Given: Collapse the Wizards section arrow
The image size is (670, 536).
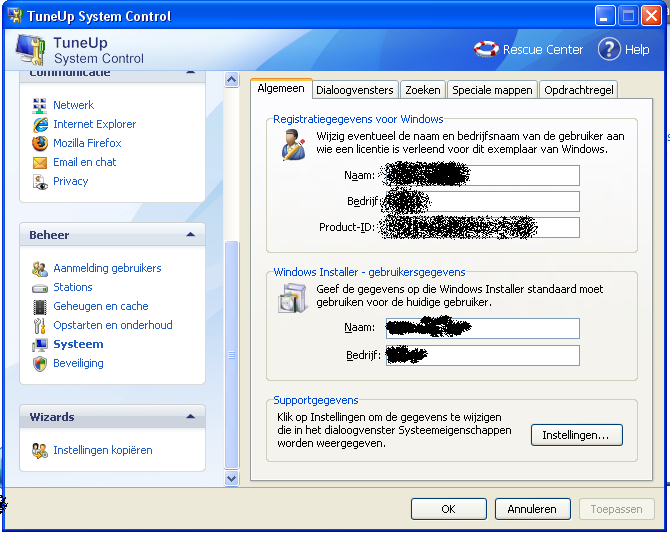Looking at the screenshot, I should [x=191, y=416].
